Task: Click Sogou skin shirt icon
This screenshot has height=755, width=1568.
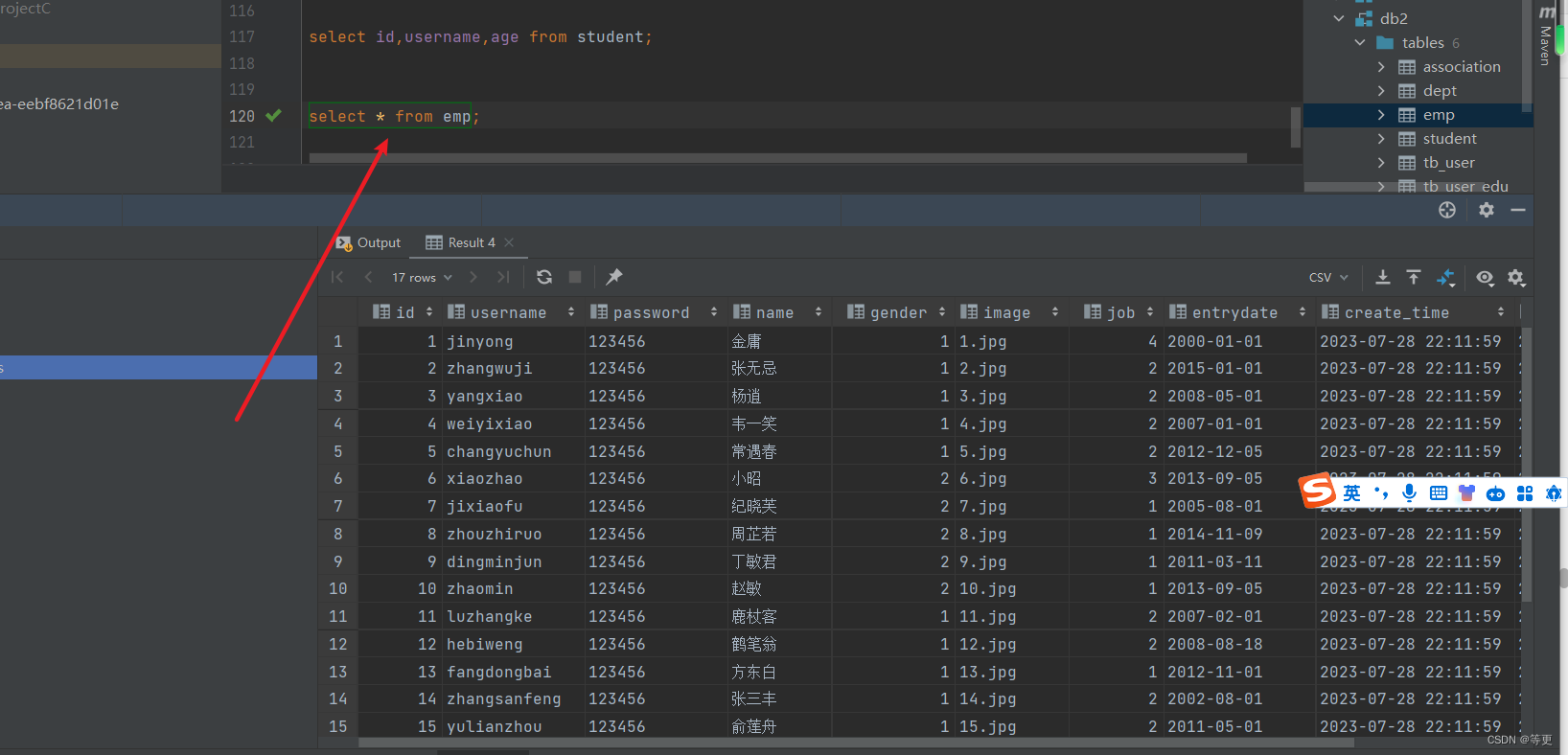Action: 1466,493
